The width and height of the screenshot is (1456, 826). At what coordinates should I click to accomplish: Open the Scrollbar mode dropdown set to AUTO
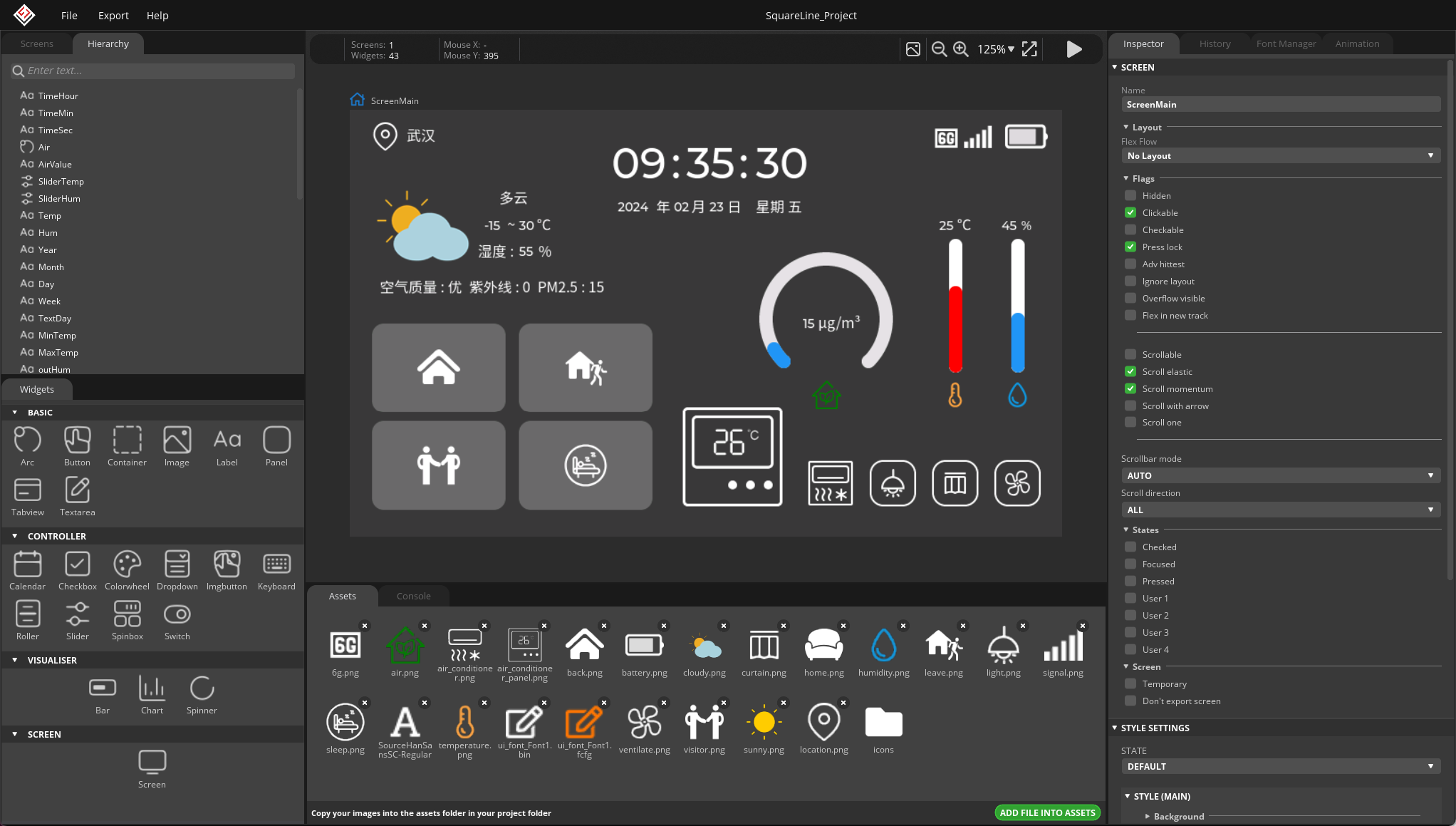(x=1280, y=475)
